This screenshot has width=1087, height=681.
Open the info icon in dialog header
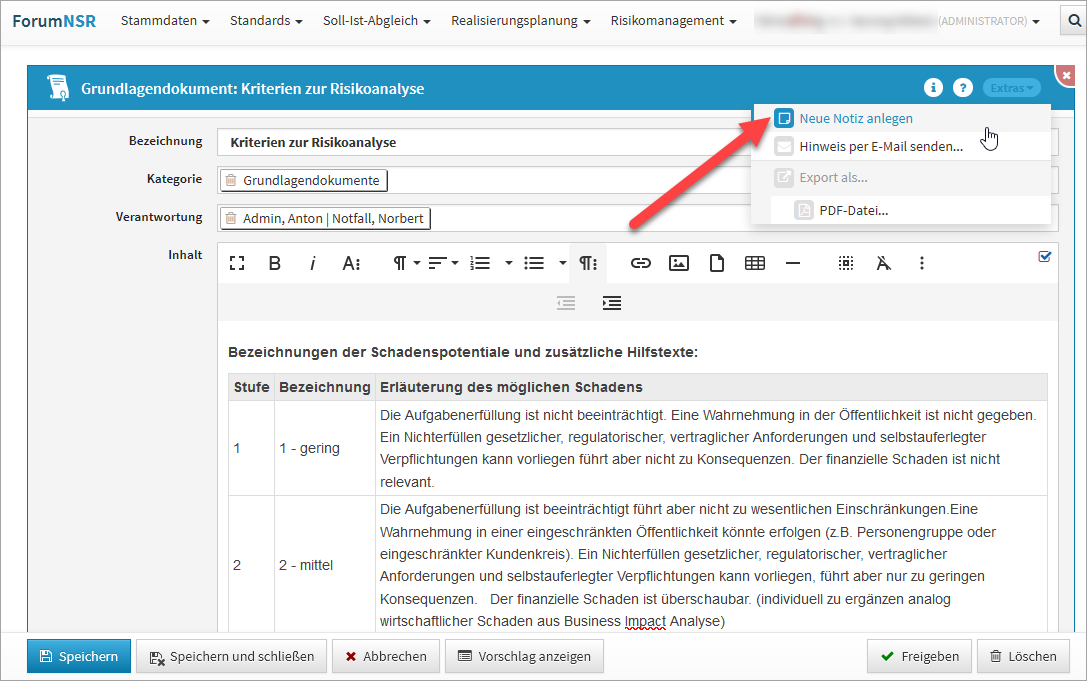point(933,88)
